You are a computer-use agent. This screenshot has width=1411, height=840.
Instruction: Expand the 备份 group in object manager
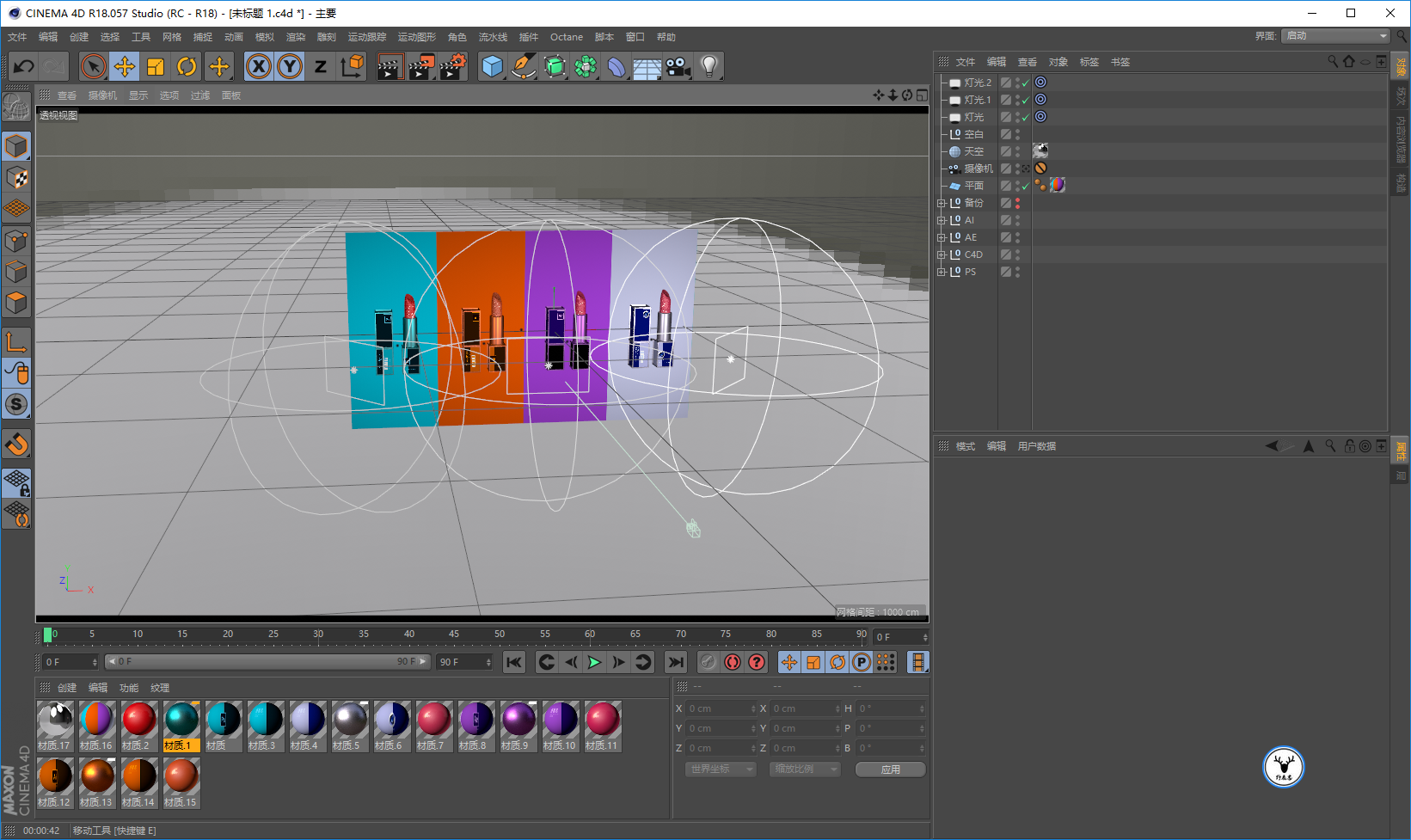click(942, 204)
